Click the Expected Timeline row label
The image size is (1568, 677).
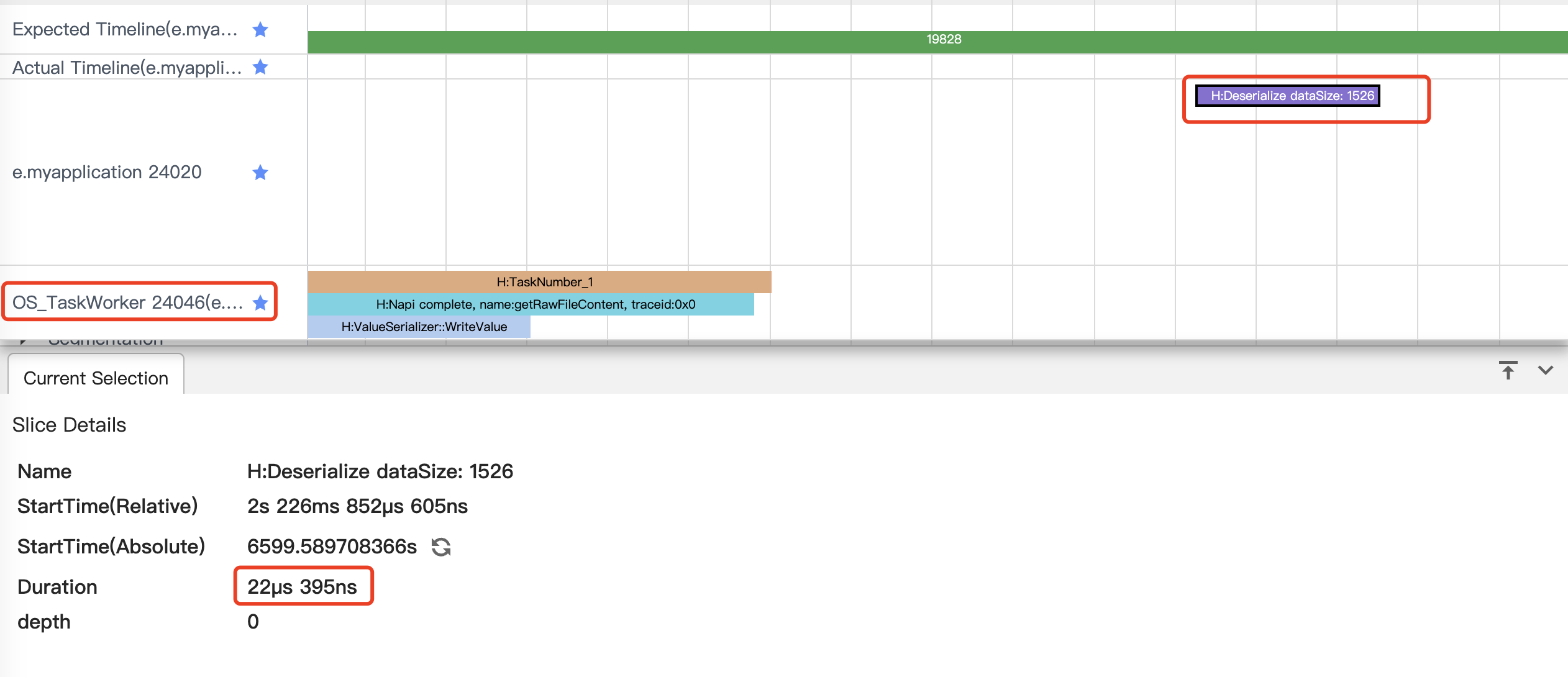coord(125,29)
